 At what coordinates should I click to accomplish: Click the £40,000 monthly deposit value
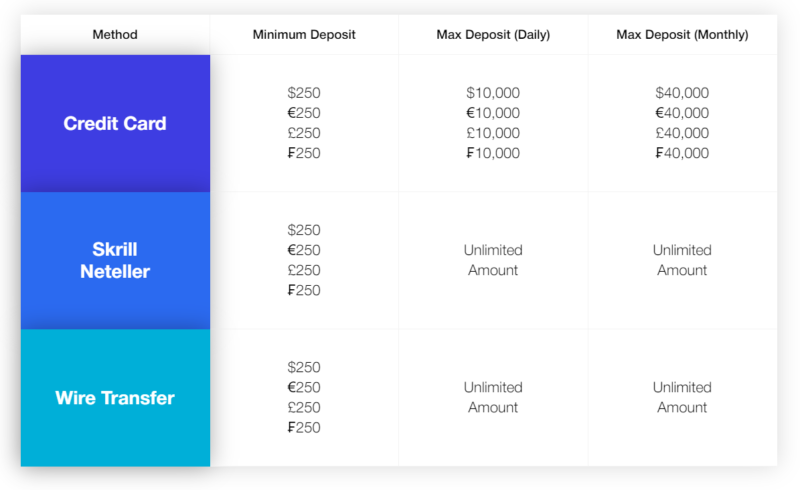[682, 133]
